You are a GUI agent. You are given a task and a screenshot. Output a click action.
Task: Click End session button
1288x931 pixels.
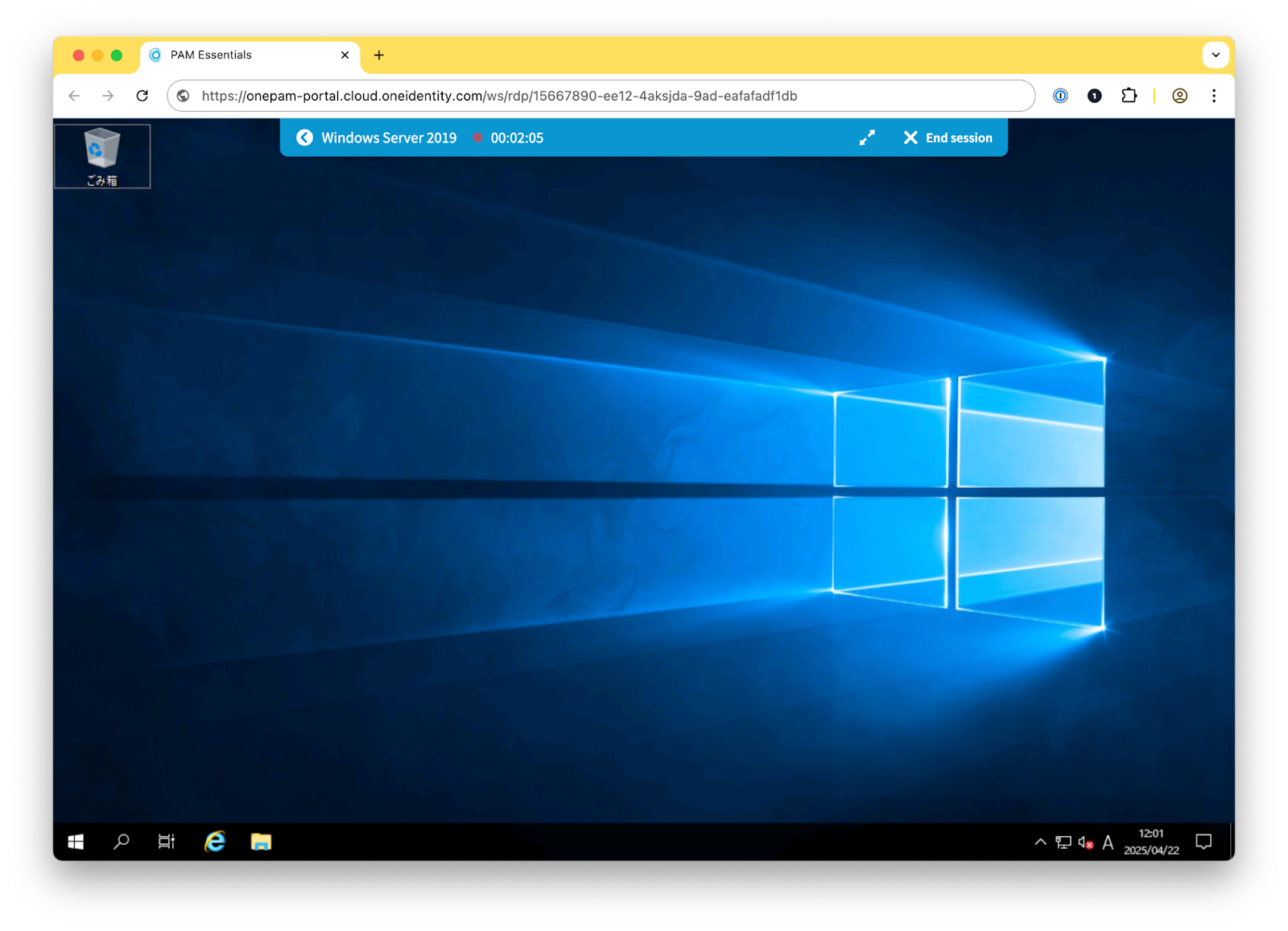pos(947,138)
